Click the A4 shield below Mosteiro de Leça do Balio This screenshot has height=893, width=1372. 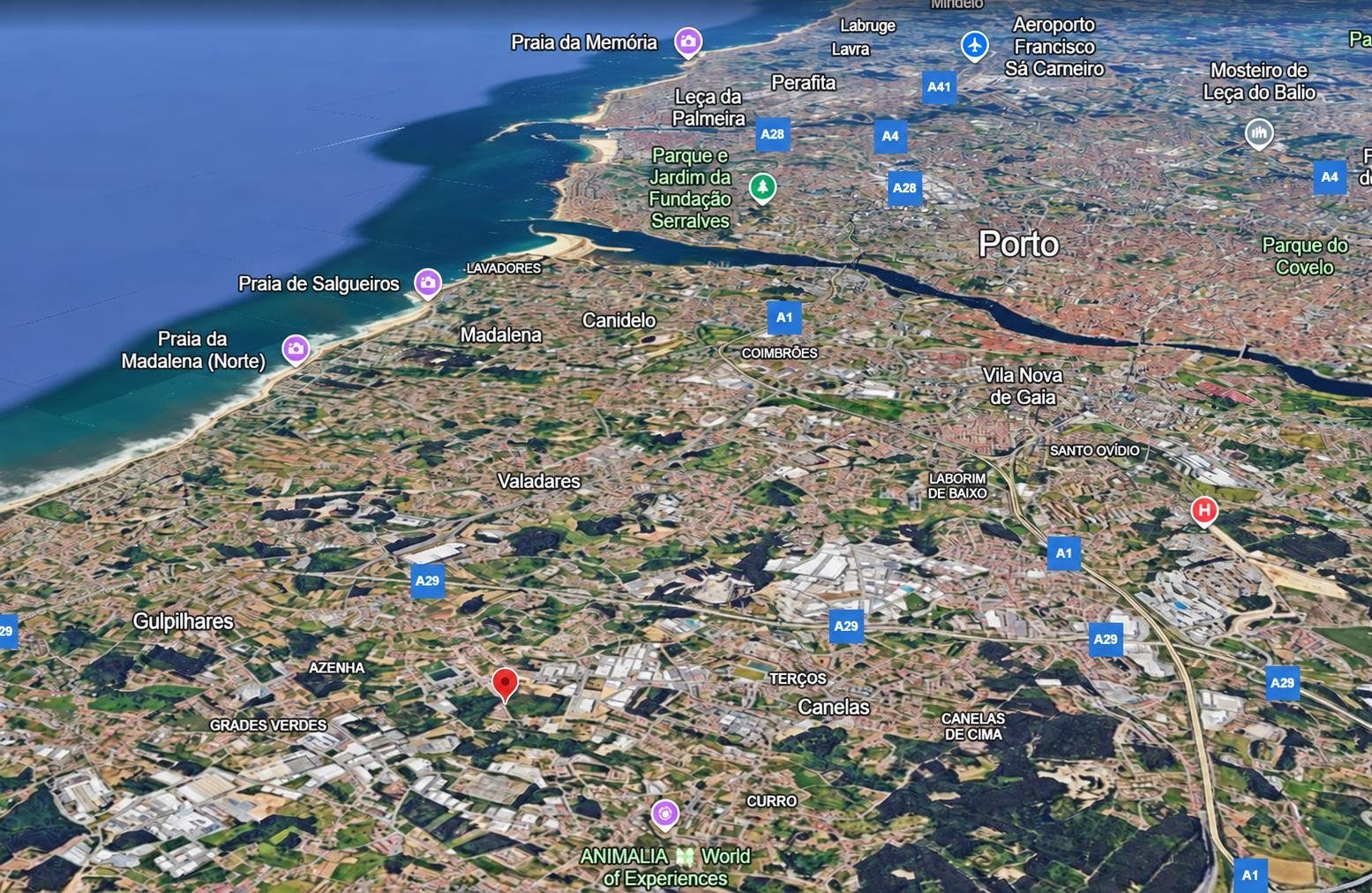pyautogui.click(x=1329, y=177)
